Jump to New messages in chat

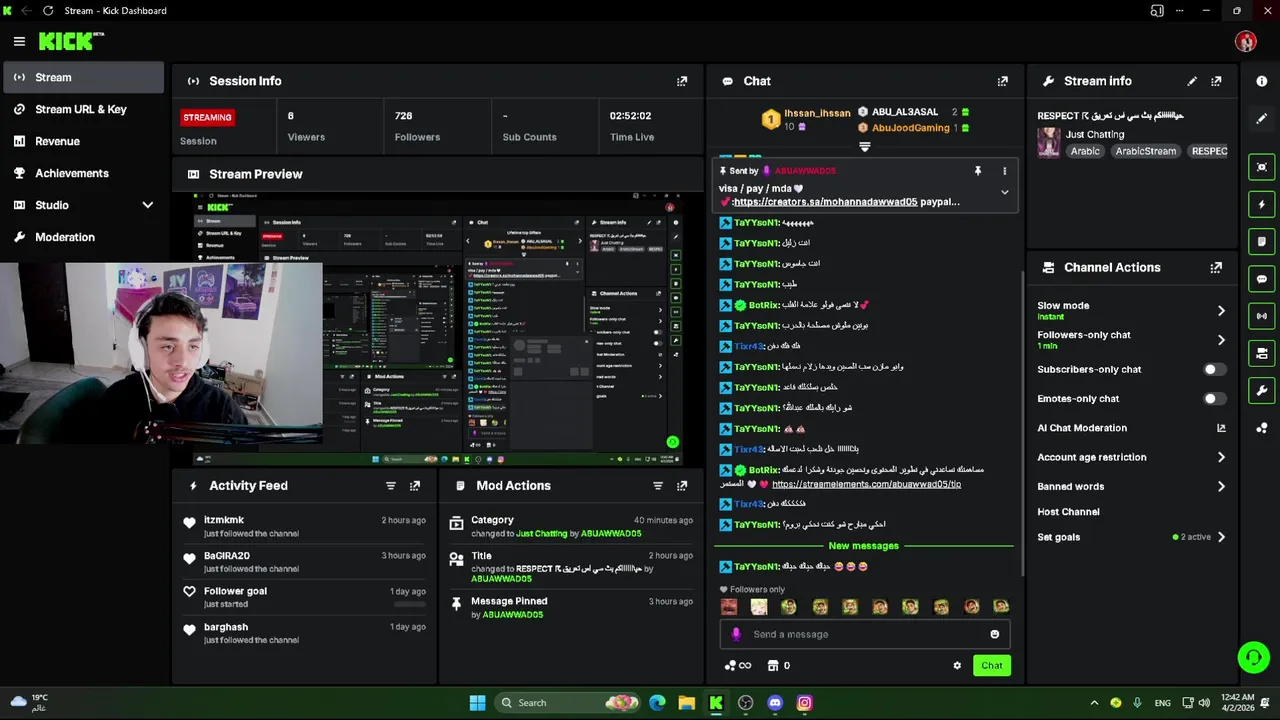tap(864, 546)
